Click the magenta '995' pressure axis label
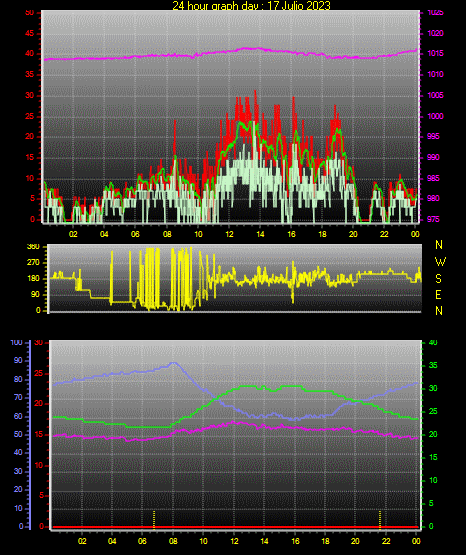 point(433,136)
